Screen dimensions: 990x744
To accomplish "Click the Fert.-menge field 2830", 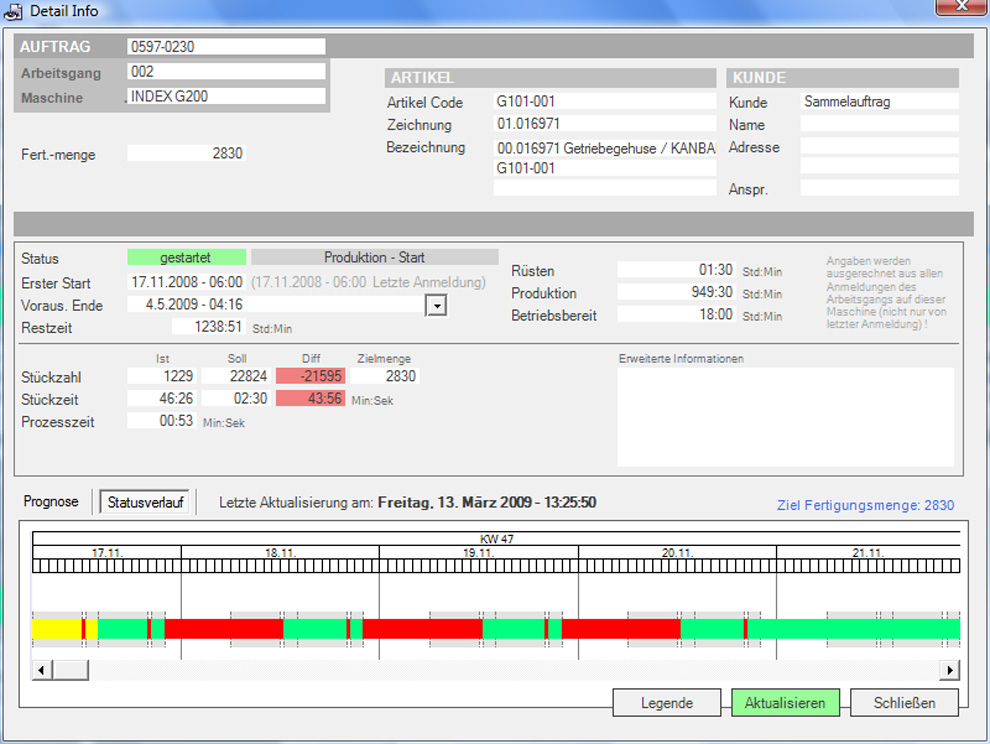I will [x=187, y=153].
